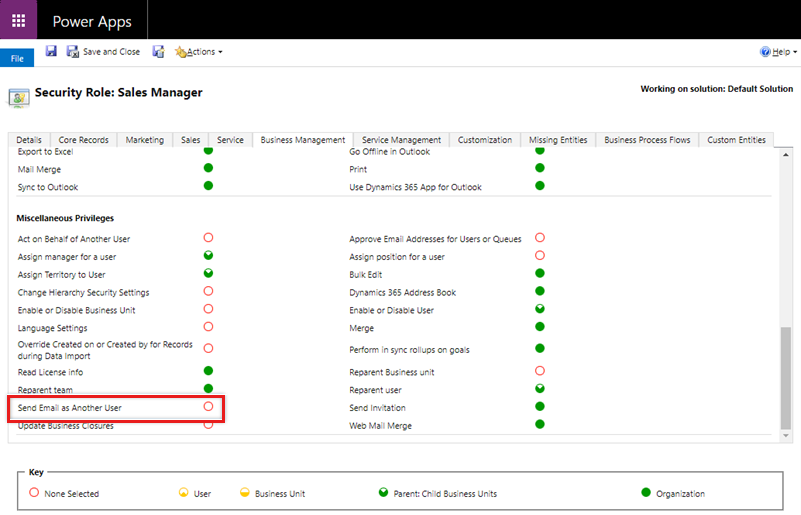Click the Save and New toolbar icon
Image resolution: width=801 pixels, height=515 pixels.
(158, 52)
